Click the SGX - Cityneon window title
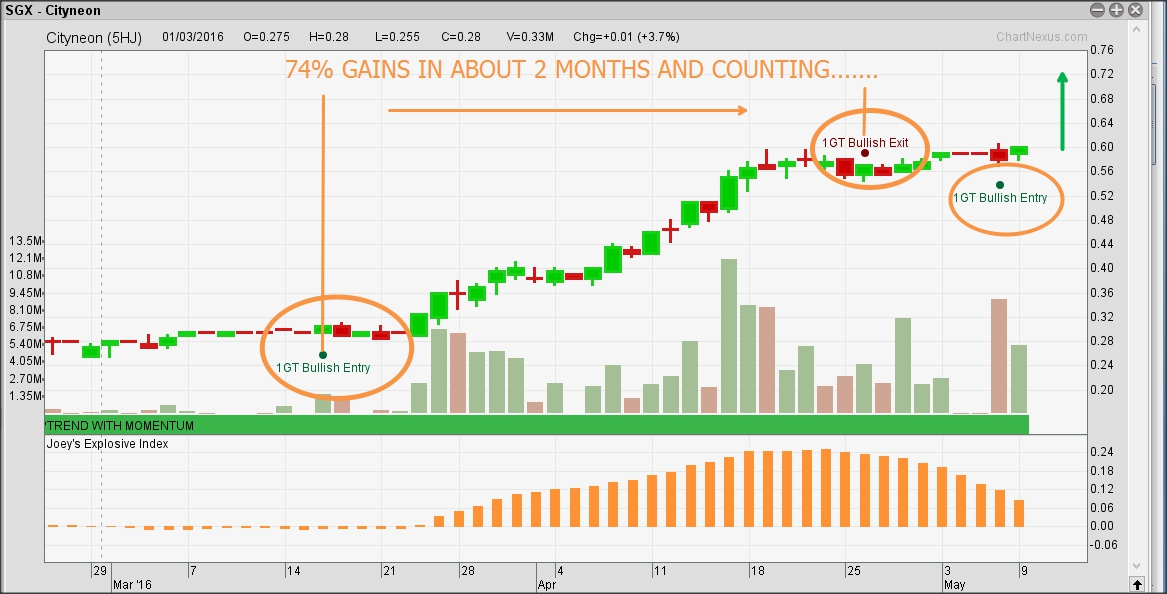1167x594 pixels. pyautogui.click(x=53, y=10)
